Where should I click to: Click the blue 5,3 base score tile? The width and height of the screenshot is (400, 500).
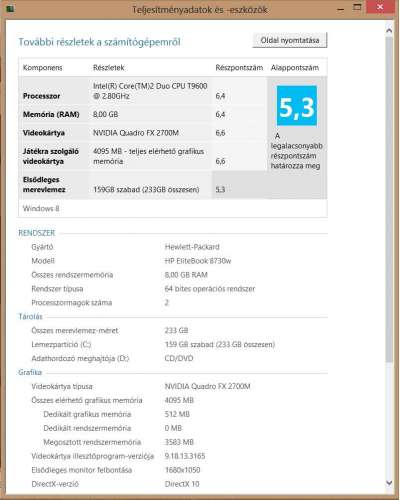coord(297,106)
